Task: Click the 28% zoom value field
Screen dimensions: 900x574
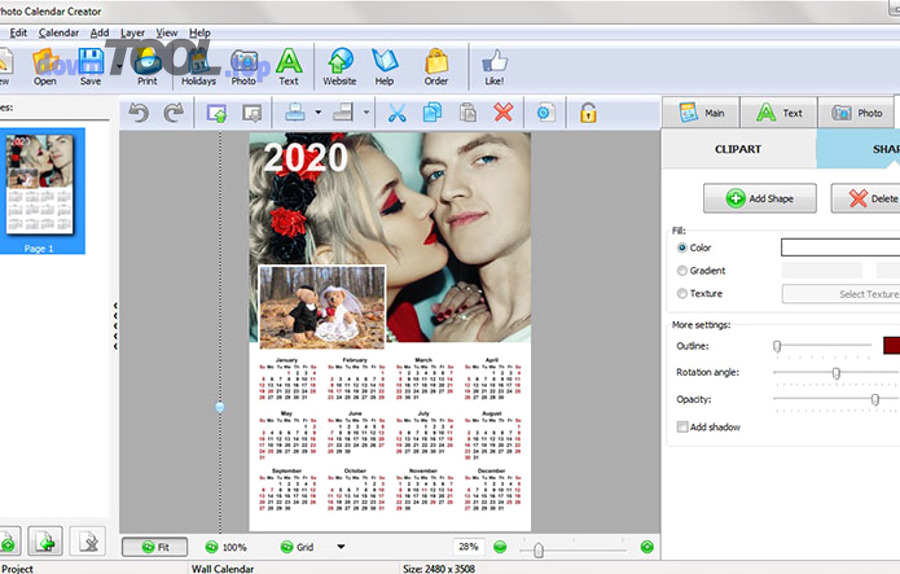Action: tap(468, 547)
